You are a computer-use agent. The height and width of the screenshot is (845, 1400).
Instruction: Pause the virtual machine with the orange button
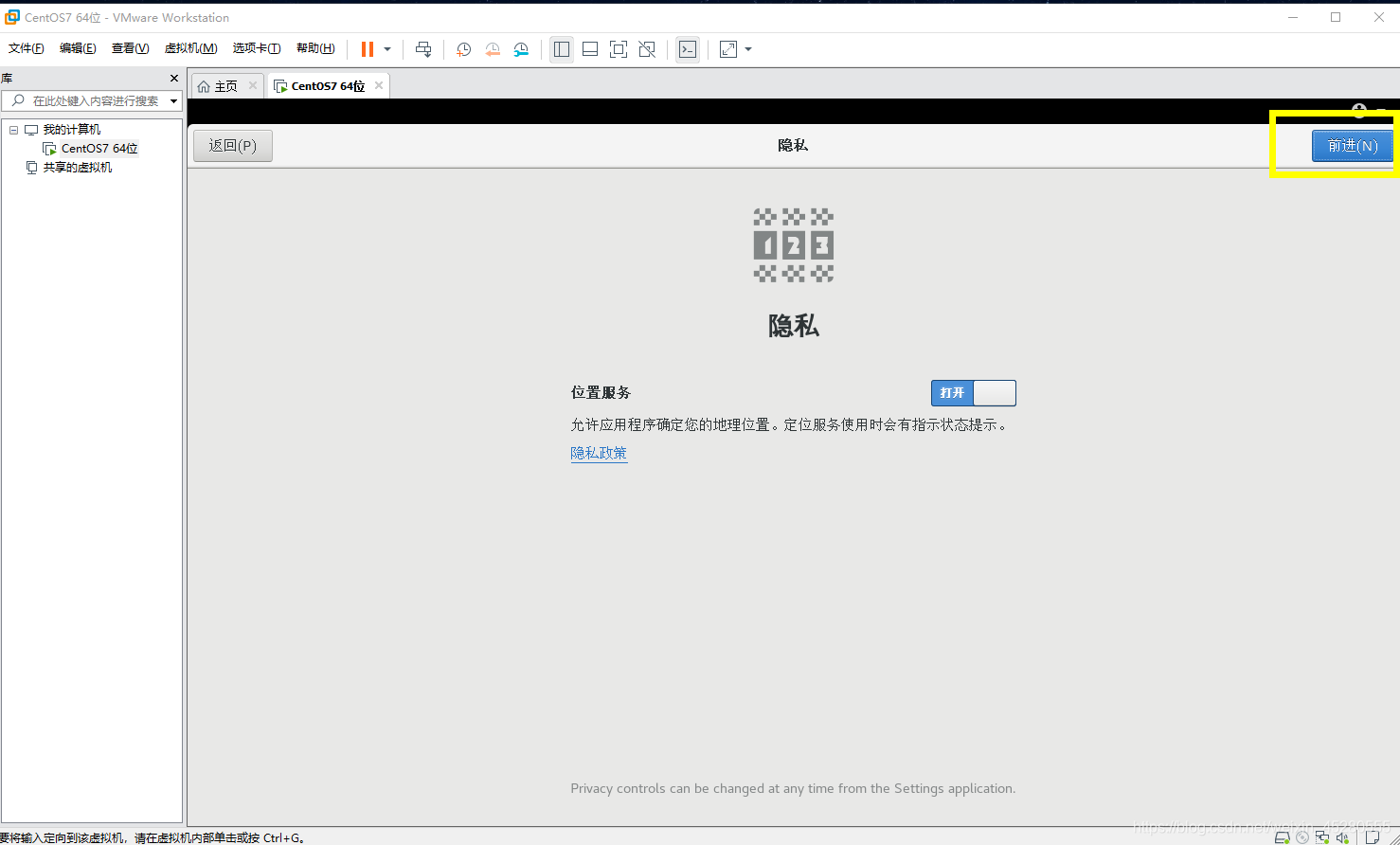pyautogui.click(x=368, y=49)
